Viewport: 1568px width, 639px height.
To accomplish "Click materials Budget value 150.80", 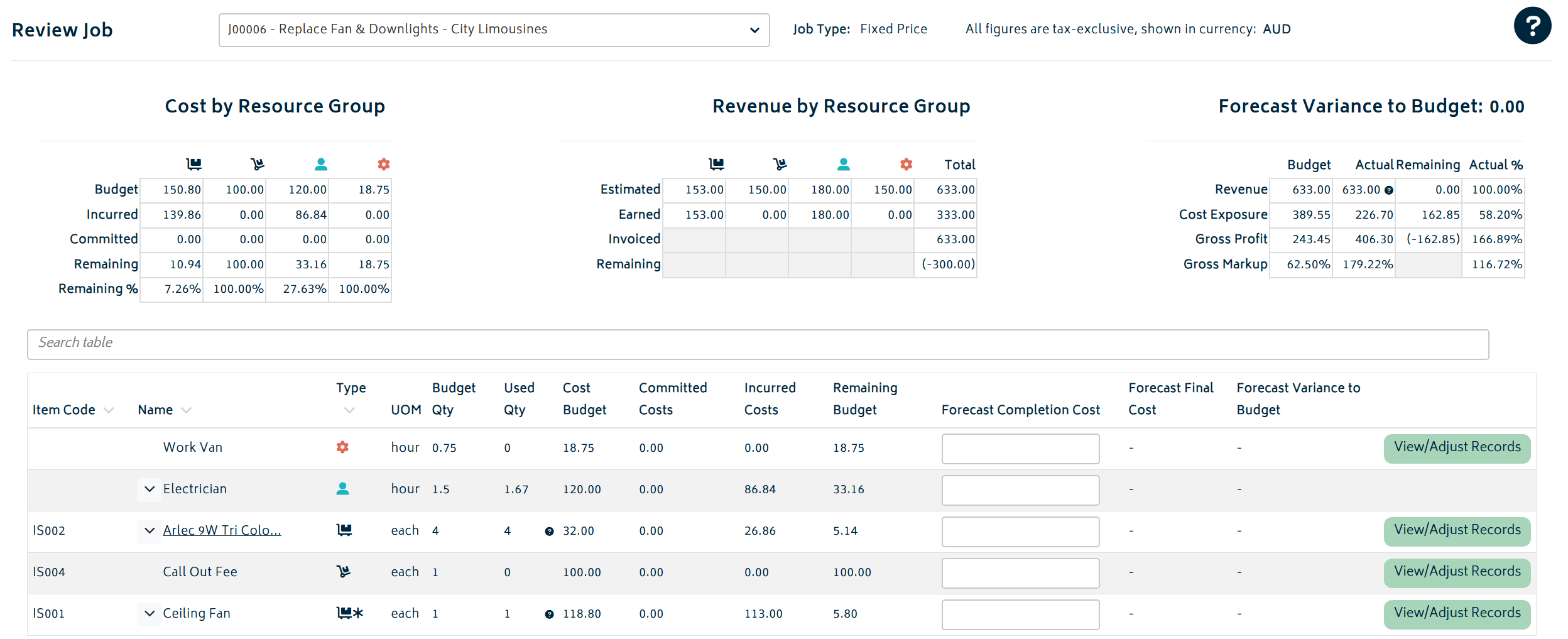I will click(x=182, y=189).
